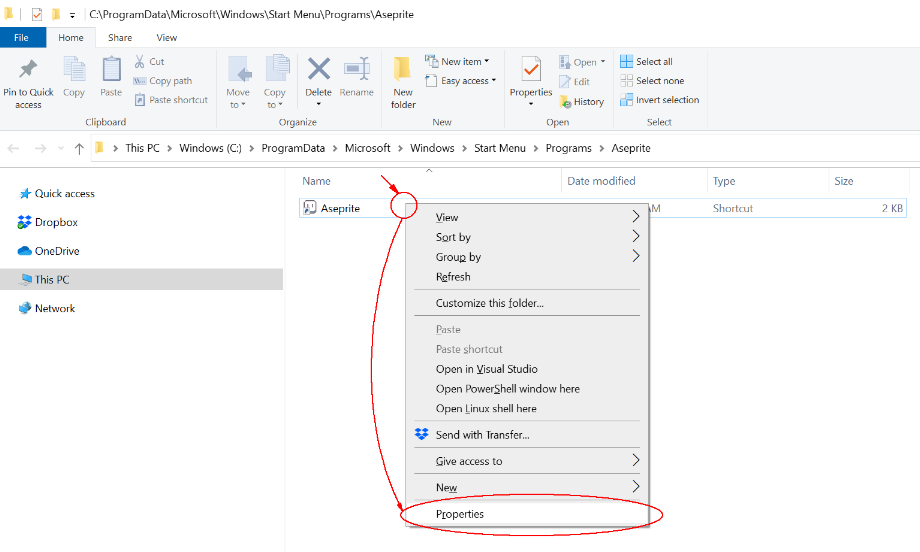Click the red X Delete icon
Image resolution: width=920 pixels, height=552 pixels.
pos(318,69)
